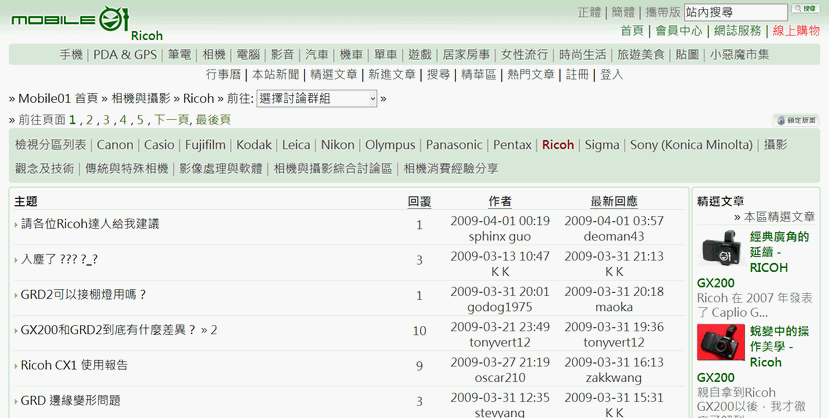Viewport: 829px width, 418px height.
Task: Select the 單車 menu item
Action: point(385,54)
